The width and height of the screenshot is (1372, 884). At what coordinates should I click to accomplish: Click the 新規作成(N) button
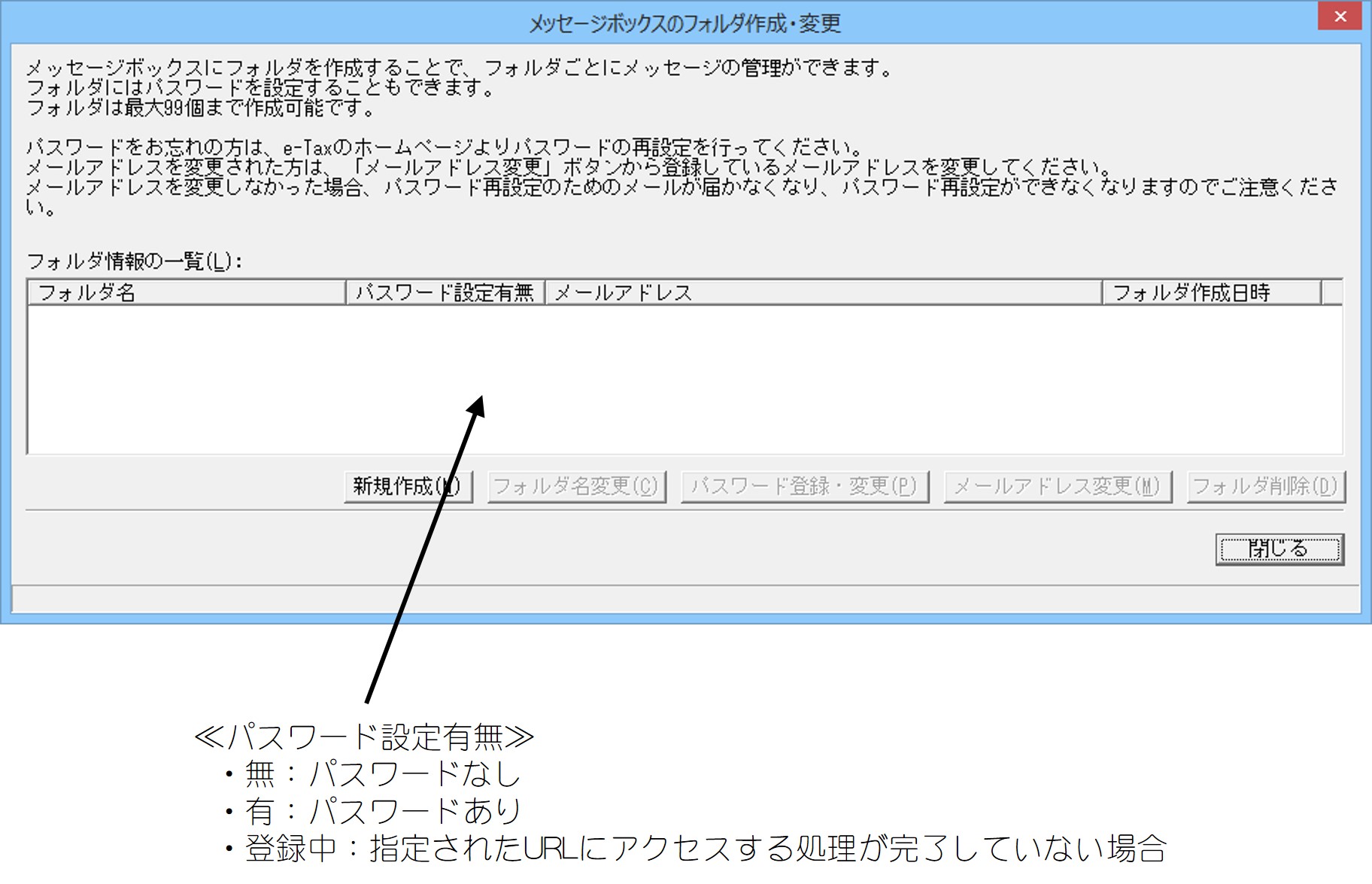(408, 487)
